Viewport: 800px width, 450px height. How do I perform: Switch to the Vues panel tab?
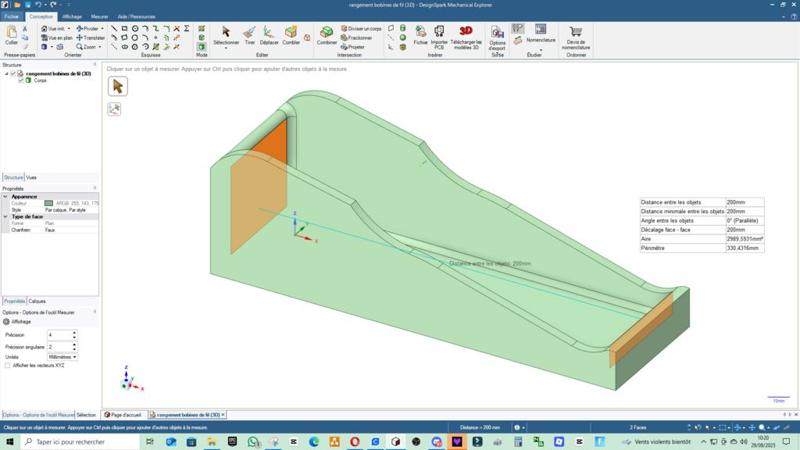click(31, 178)
